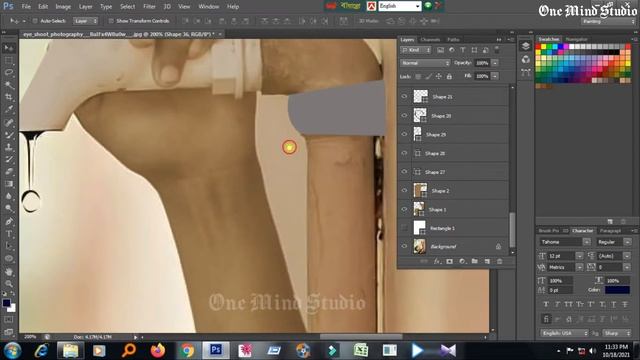This screenshot has height=360, width=640.
Task: Select the Magic Wand tool
Action: pyautogui.click(x=9, y=85)
